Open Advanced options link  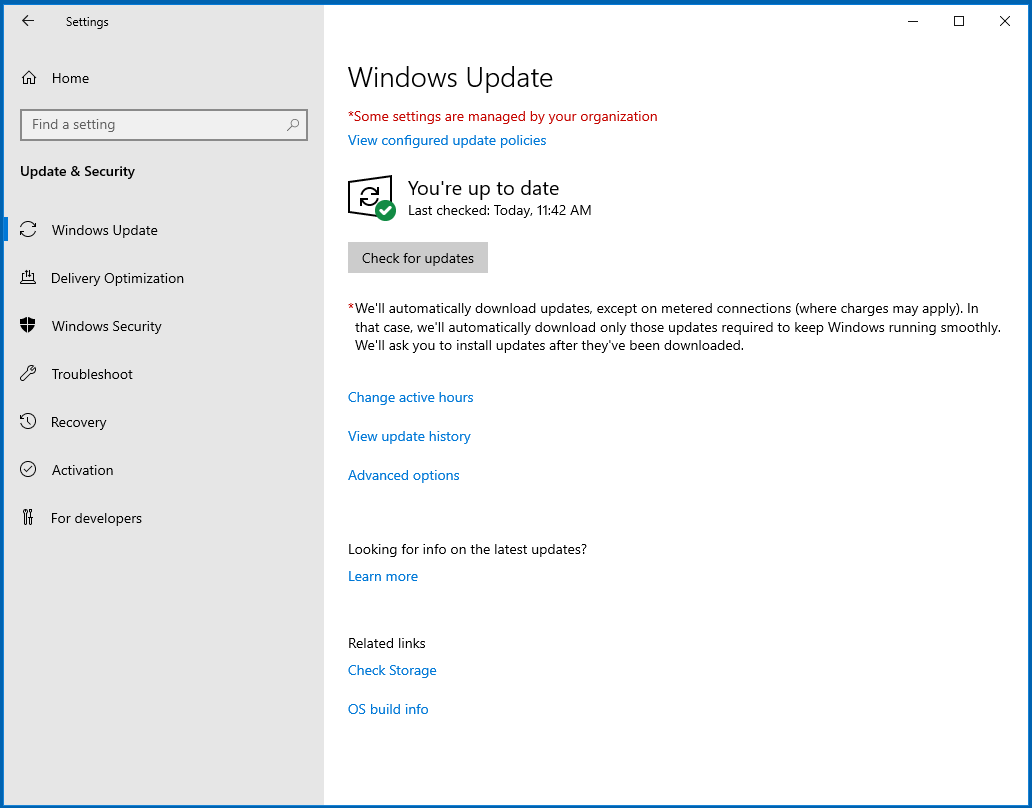(403, 475)
